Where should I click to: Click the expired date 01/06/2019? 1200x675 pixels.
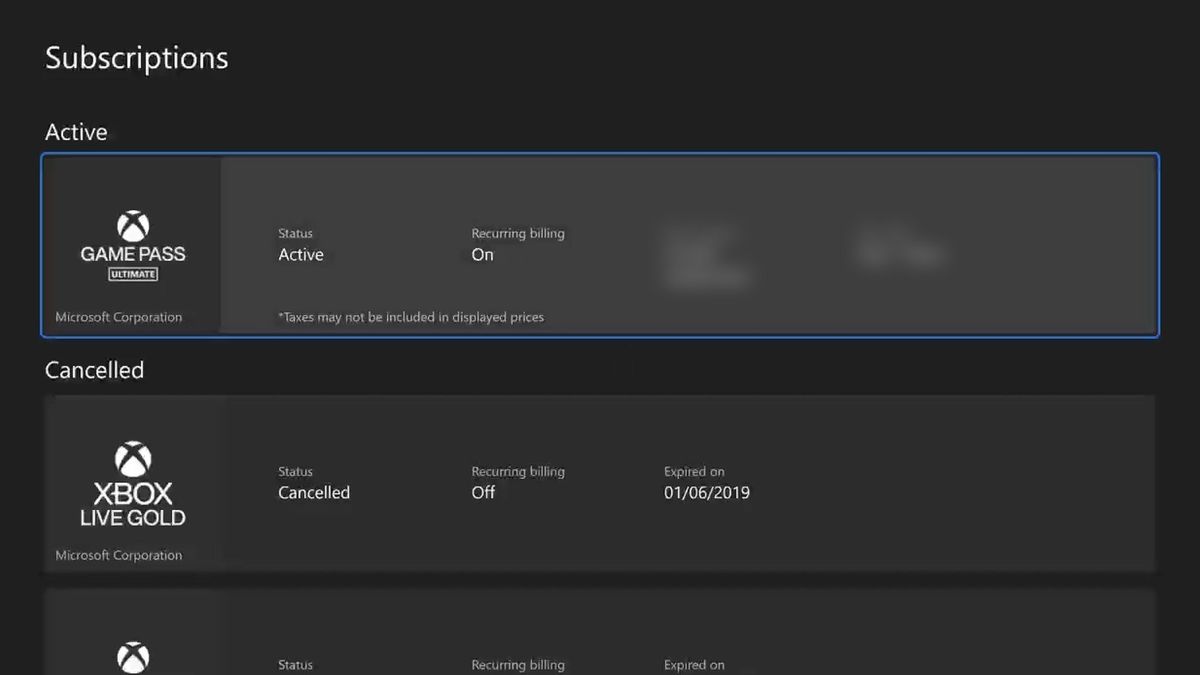pos(707,492)
